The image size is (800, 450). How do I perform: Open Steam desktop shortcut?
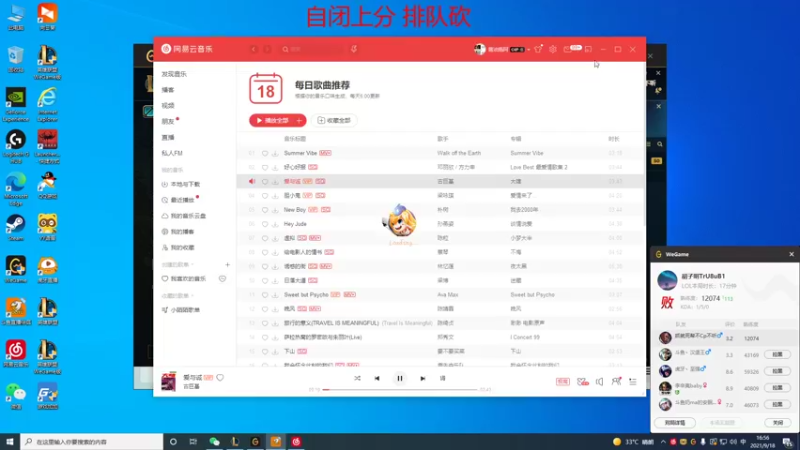click(16, 228)
